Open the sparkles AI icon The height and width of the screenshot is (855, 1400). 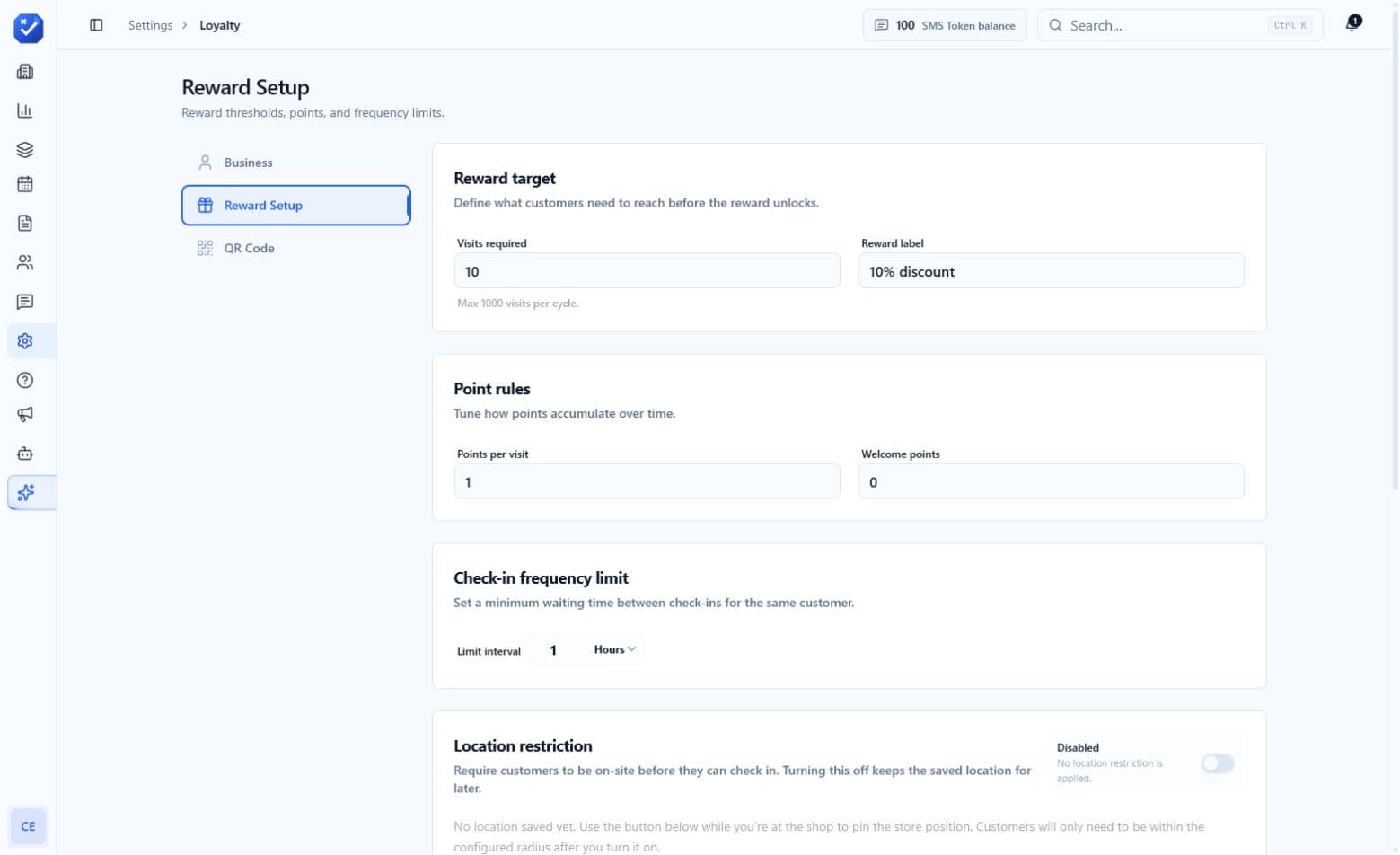(25, 493)
